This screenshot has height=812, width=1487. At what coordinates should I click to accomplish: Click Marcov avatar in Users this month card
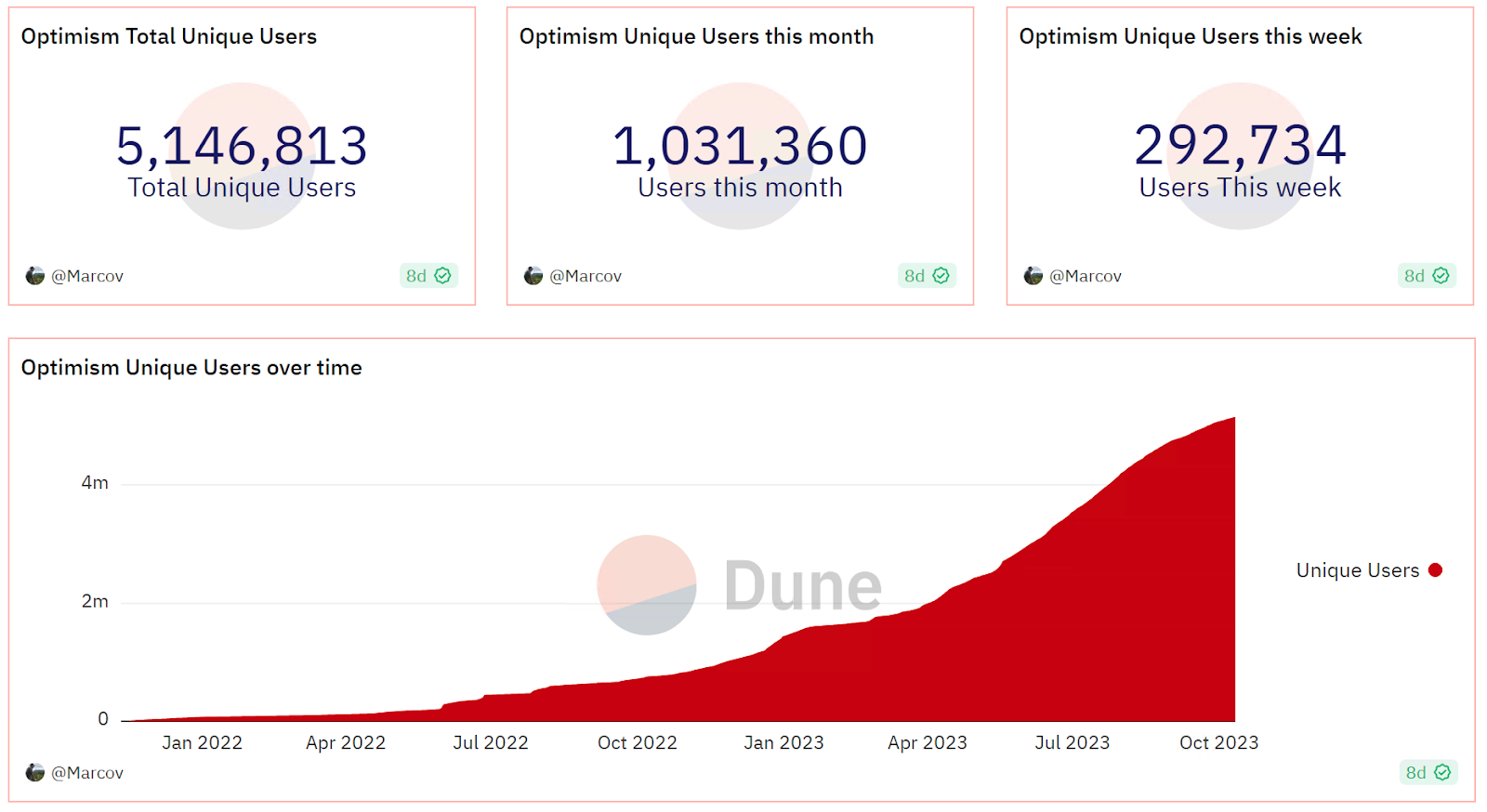pos(533,276)
